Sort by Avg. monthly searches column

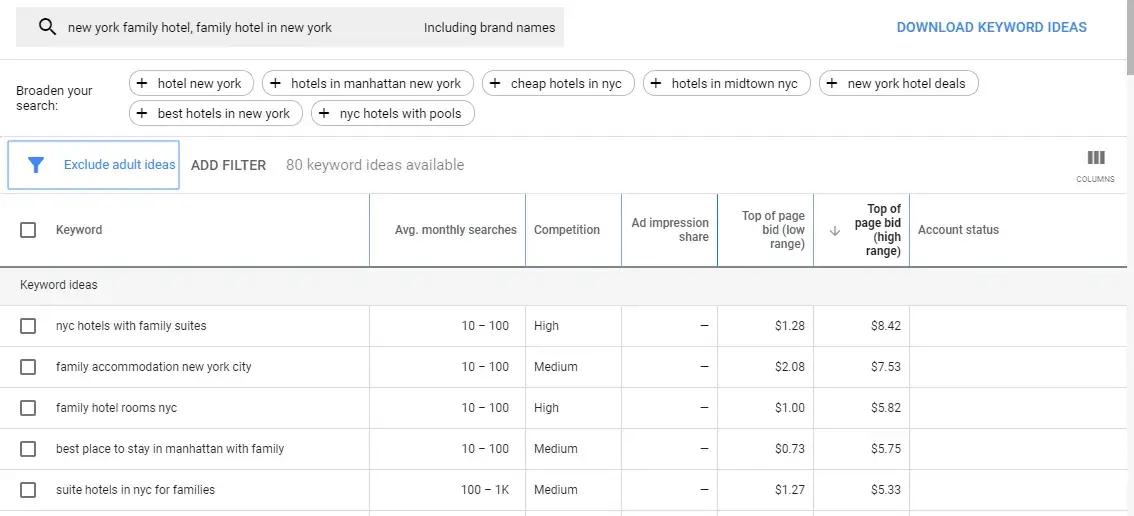tap(455, 230)
